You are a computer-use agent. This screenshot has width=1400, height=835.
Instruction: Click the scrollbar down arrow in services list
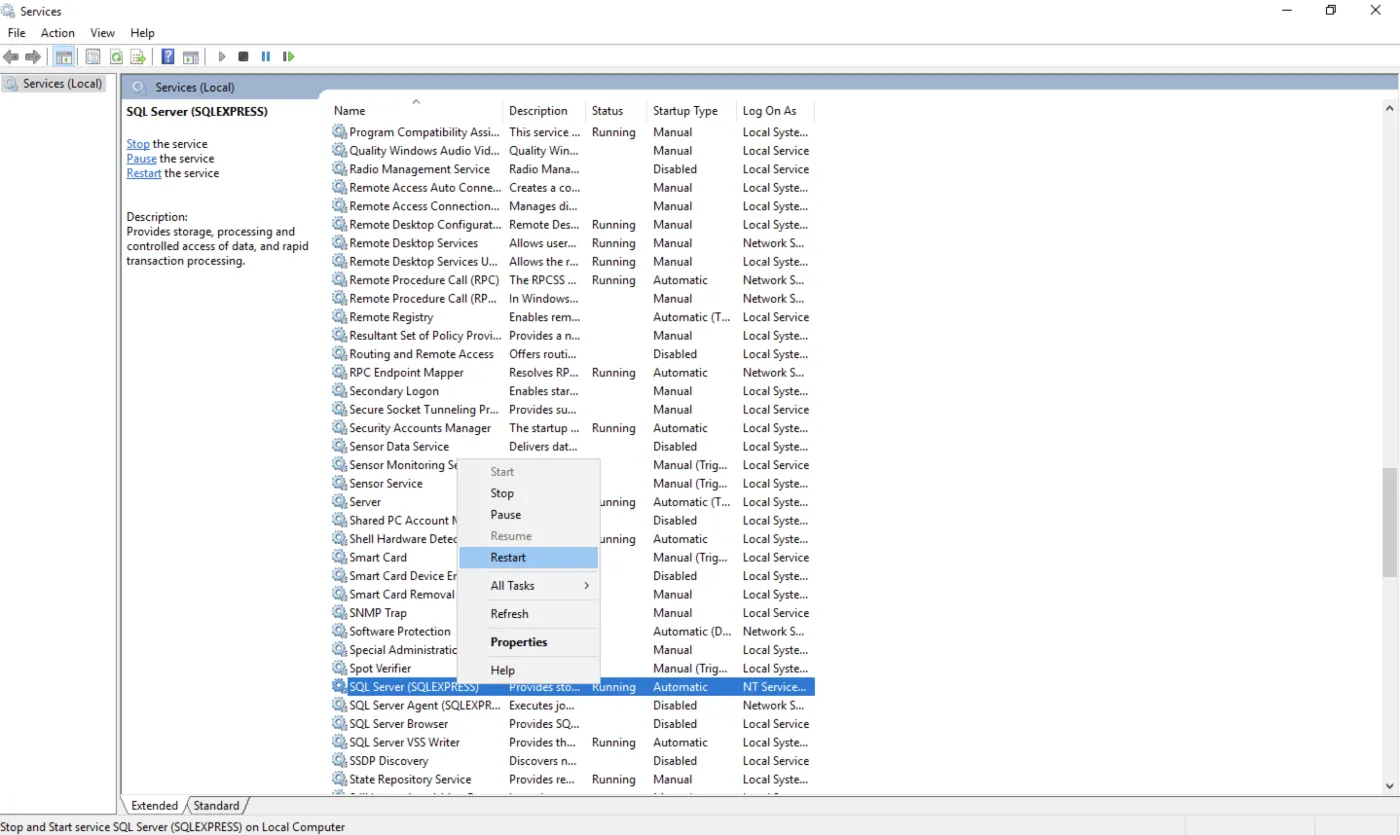pyautogui.click(x=1389, y=785)
